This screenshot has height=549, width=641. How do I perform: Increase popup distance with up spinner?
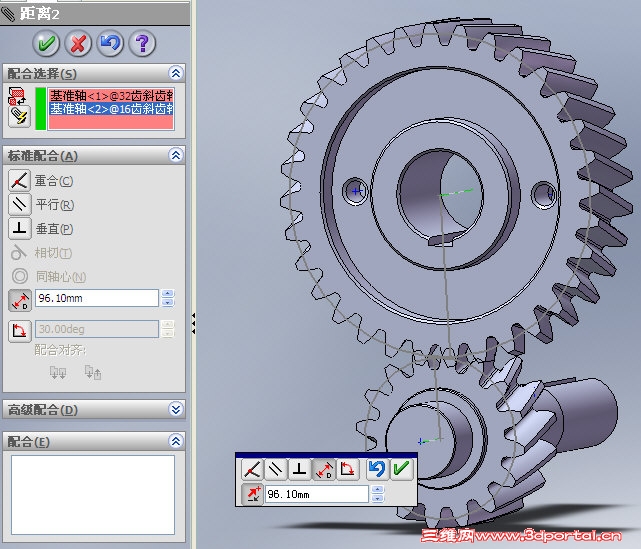378,490
